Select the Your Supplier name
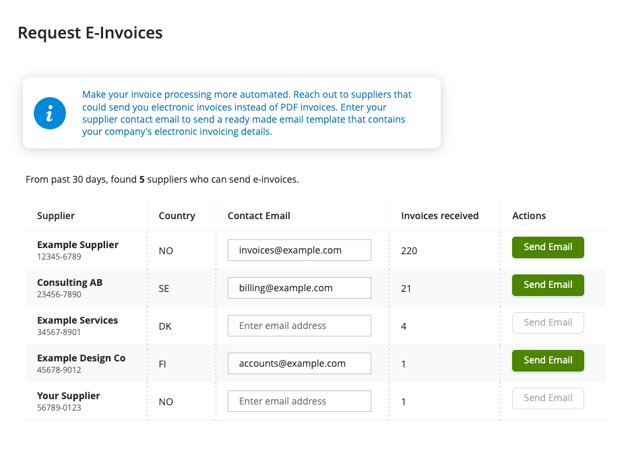The height and width of the screenshot is (476, 628). [x=68, y=395]
